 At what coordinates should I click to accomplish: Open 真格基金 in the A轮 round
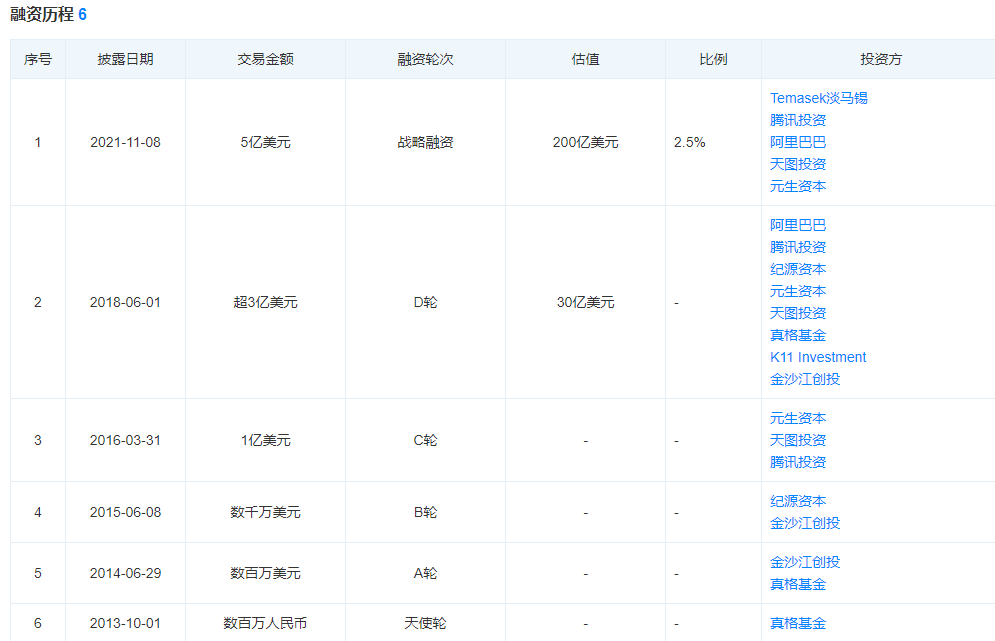point(796,583)
